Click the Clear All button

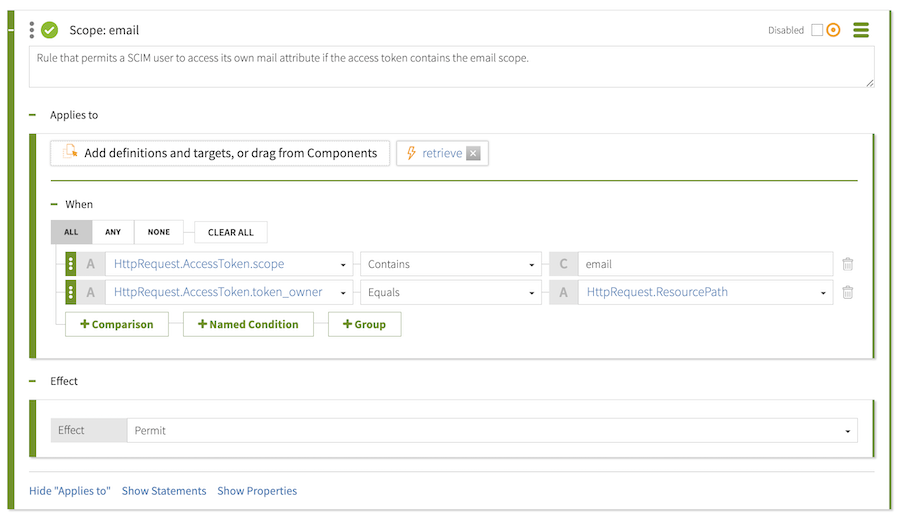(x=231, y=232)
